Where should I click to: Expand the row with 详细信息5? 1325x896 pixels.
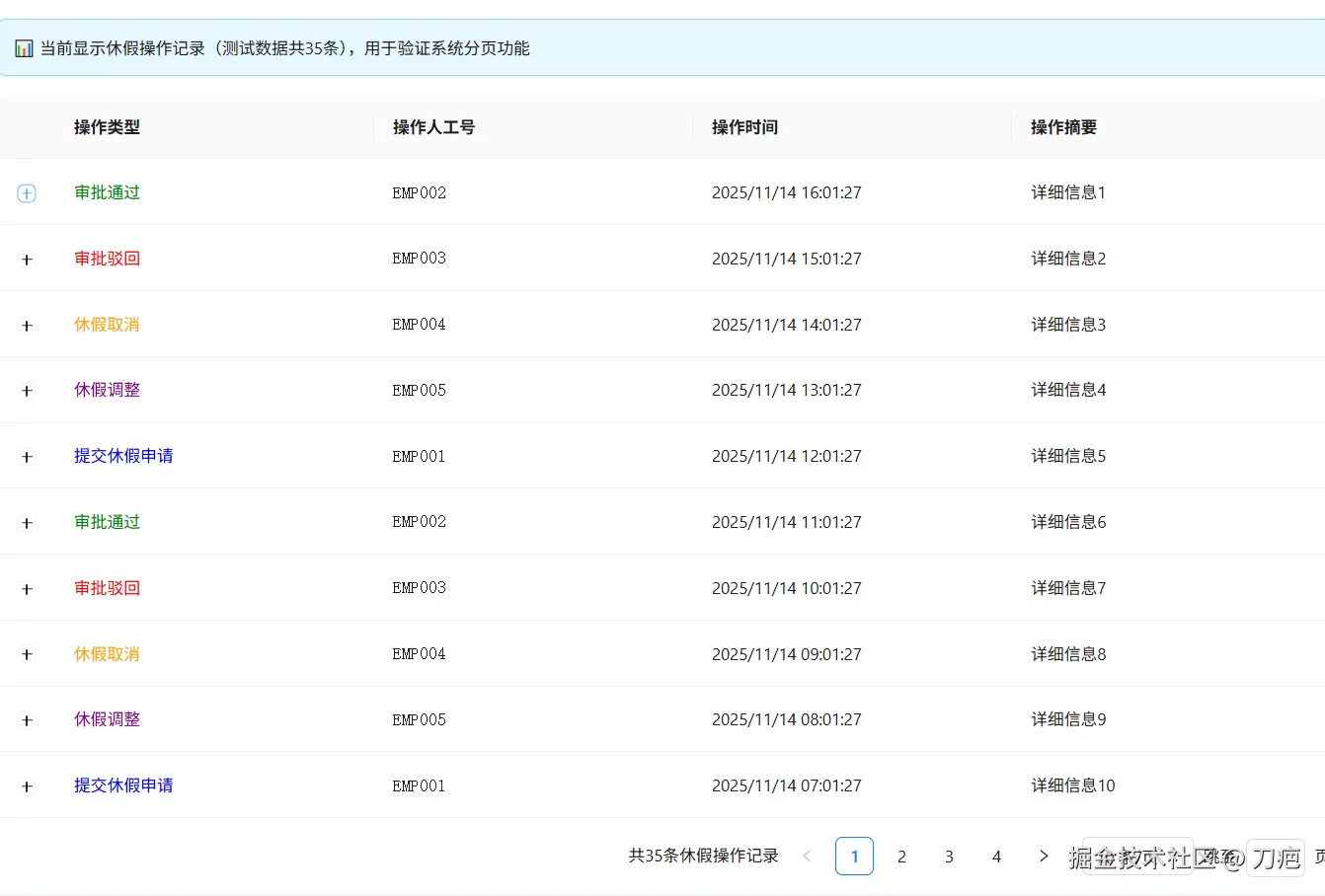(x=27, y=457)
